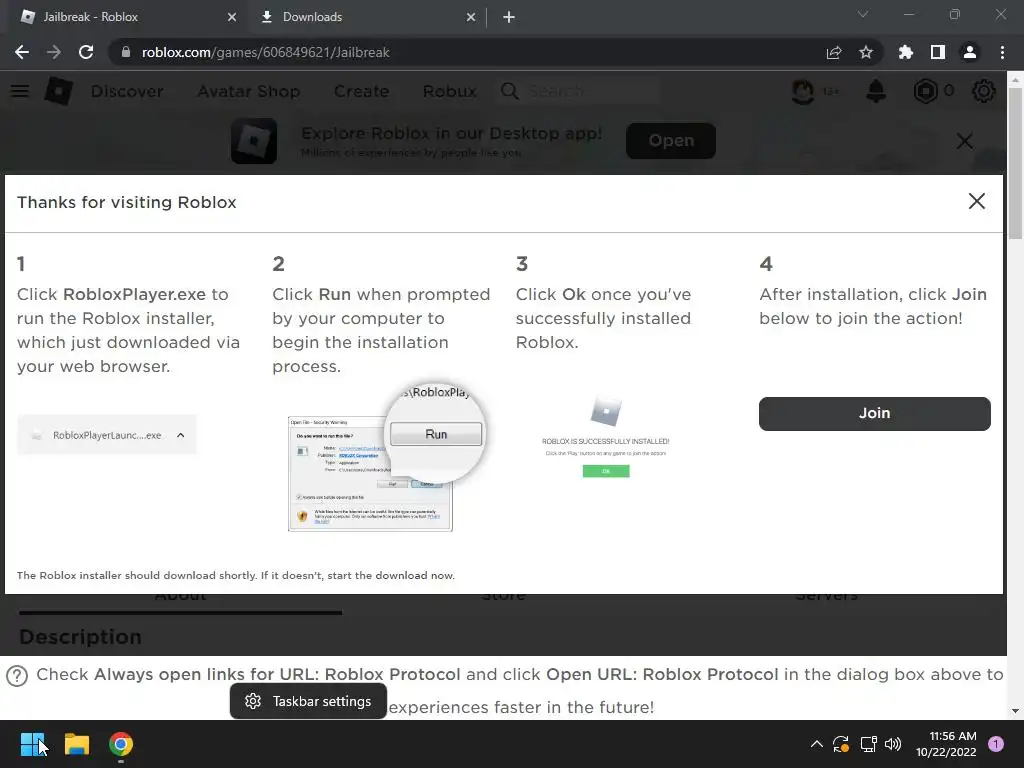Click the address bar URL
The image size is (1024, 768).
[x=265, y=52]
